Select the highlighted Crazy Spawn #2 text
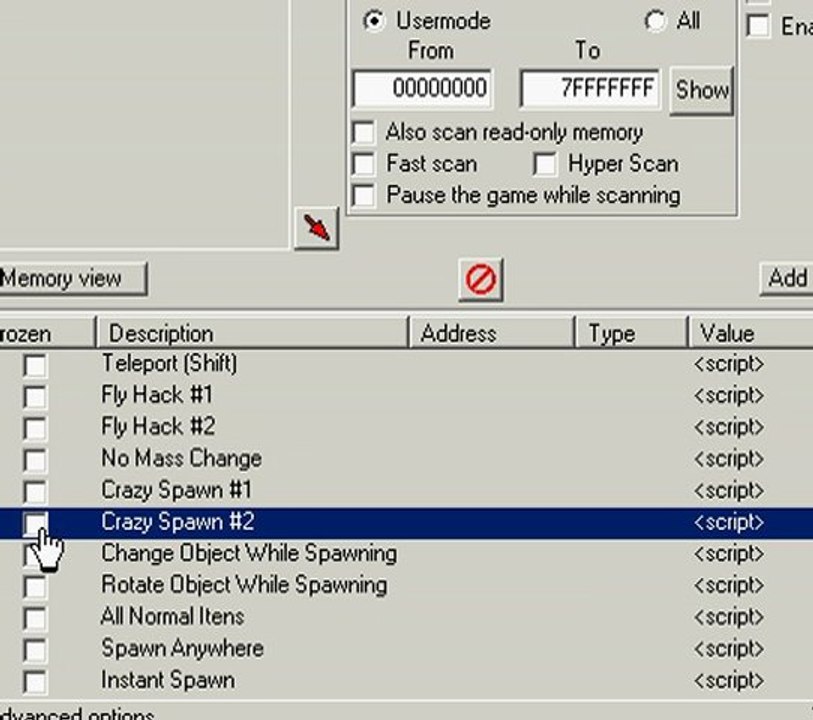This screenshot has width=813, height=720. coord(177,522)
